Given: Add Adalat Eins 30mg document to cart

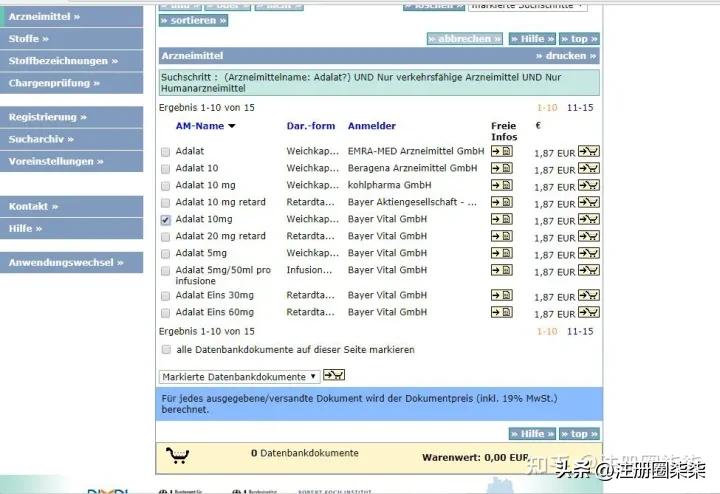Looking at the screenshot, I should pyautogui.click(x=589, y=295).
